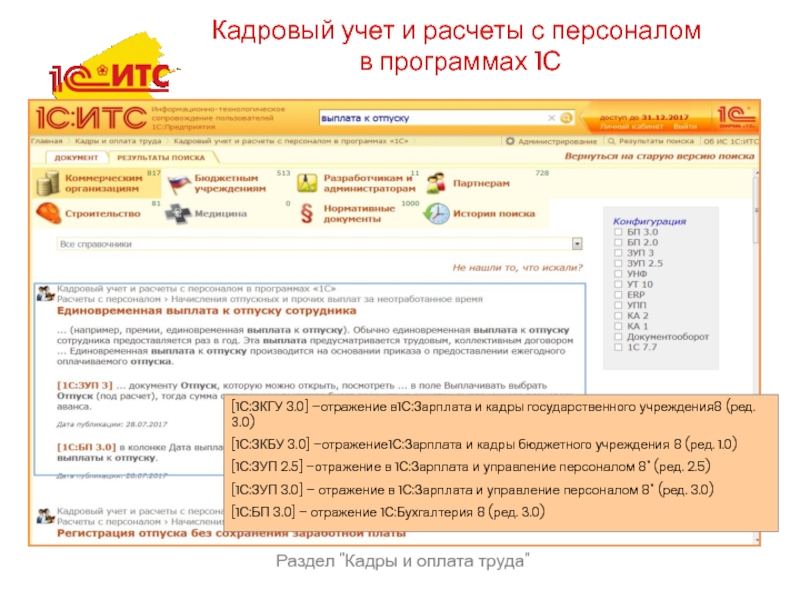Open the Разработчикам и администраторам icon
This screenshot has height=600, width=800.
pos(307,183)
